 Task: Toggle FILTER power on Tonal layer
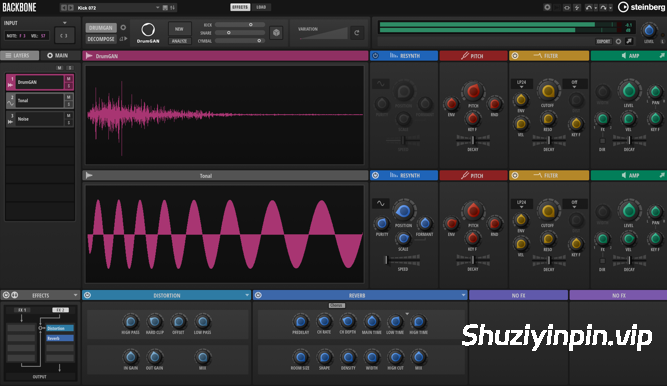[x=515, y=175]
